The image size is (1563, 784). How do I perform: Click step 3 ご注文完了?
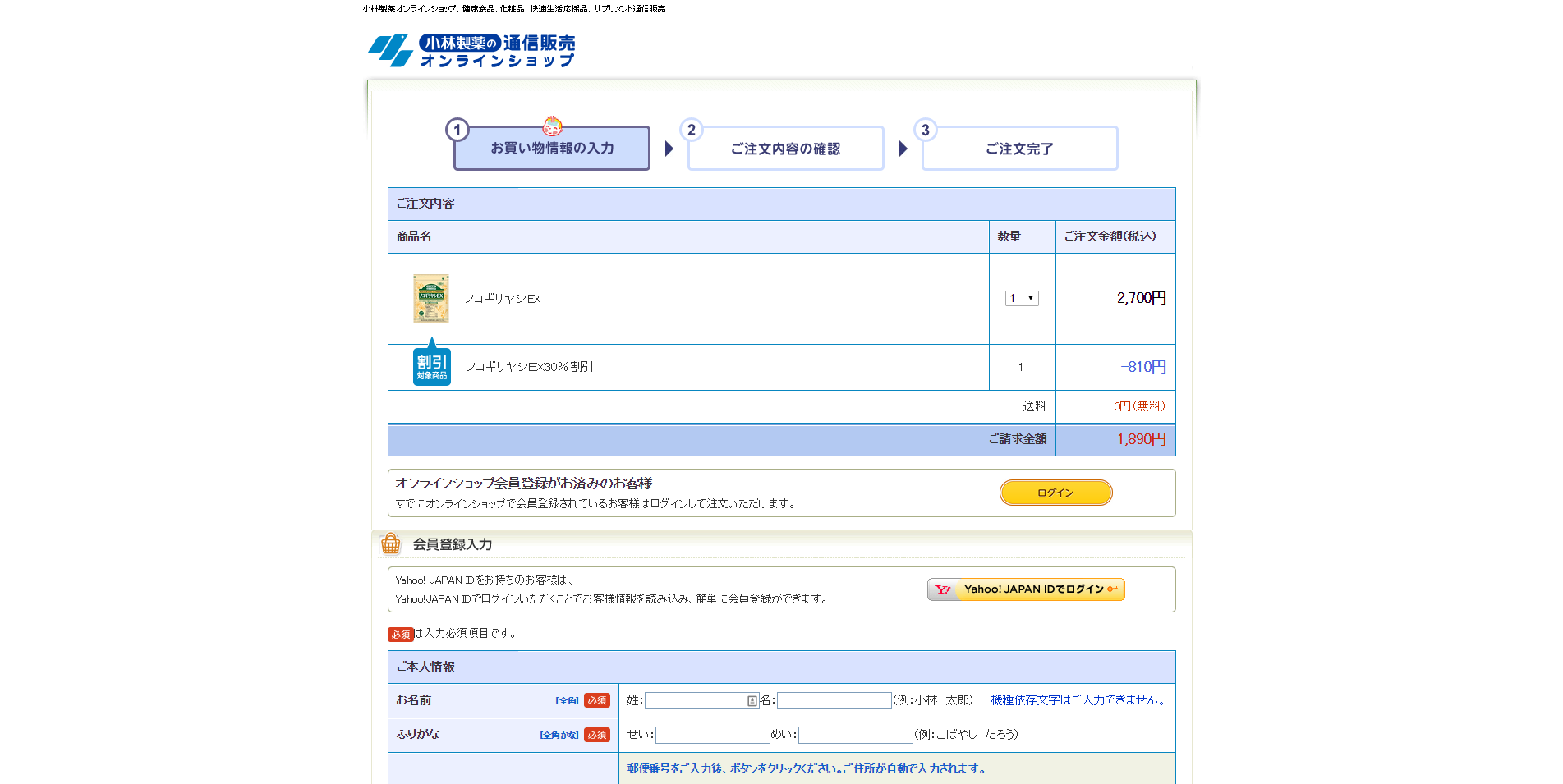[1019, 149]
